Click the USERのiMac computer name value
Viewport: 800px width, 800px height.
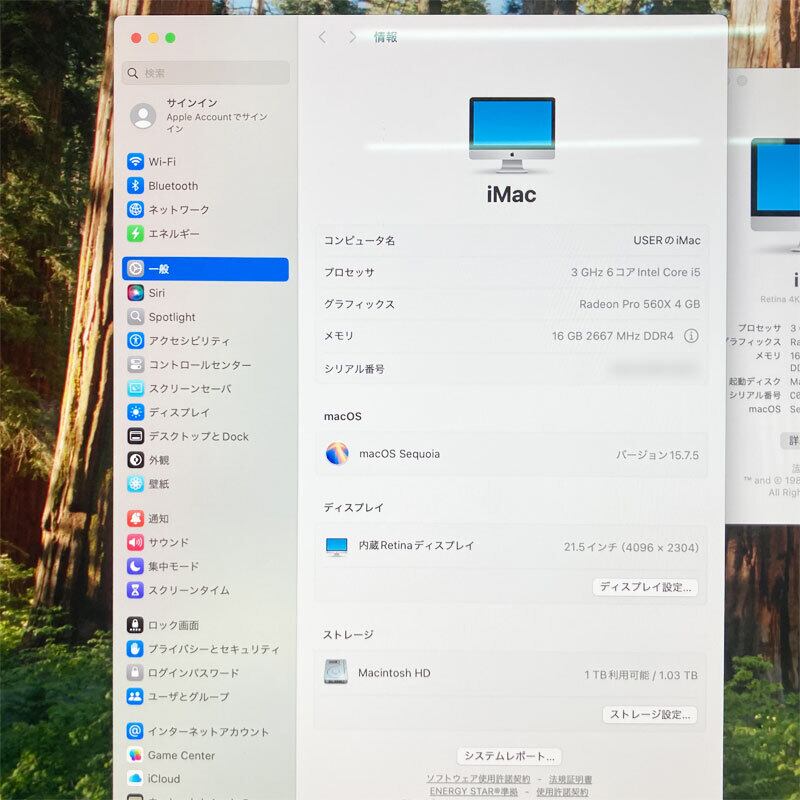click(667, 240)
